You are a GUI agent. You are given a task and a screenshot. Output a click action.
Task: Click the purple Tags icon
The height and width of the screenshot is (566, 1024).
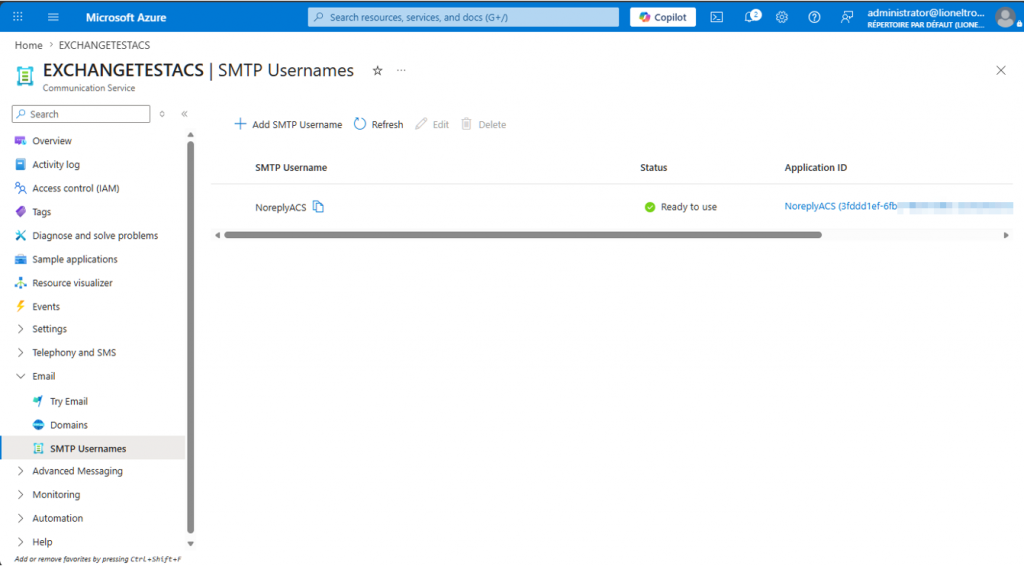20,212
